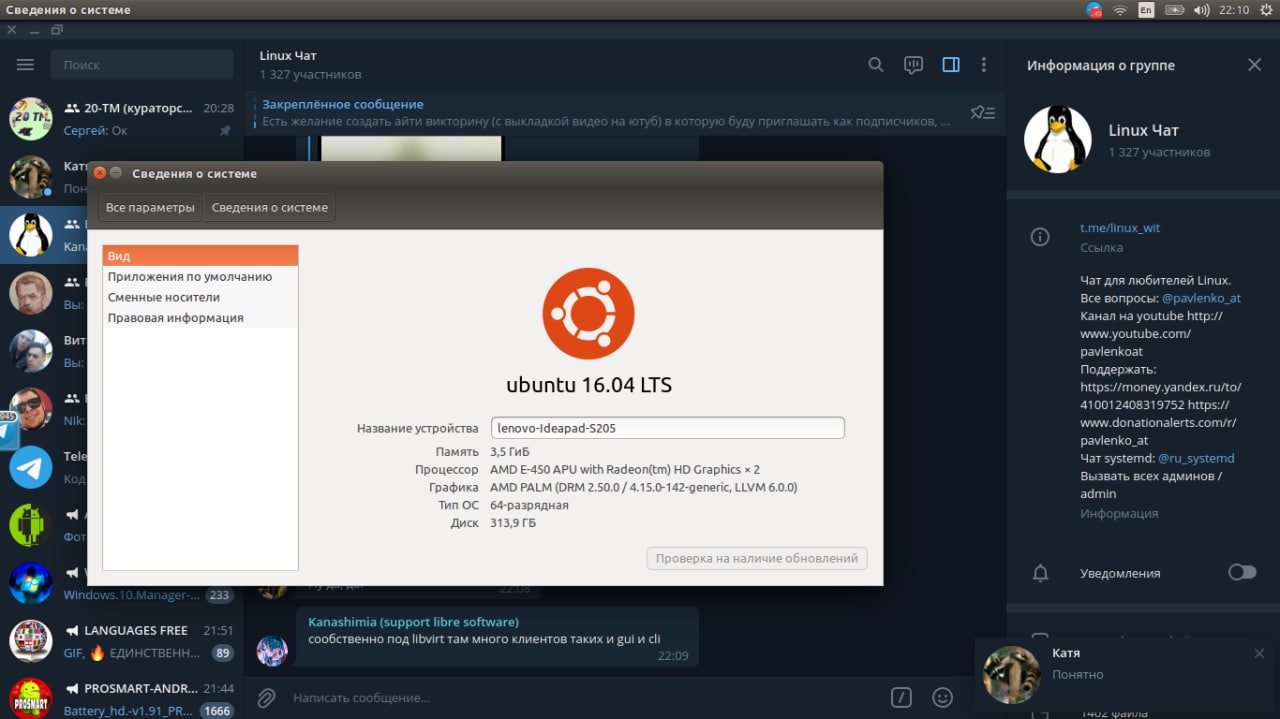Click the Kanashimia sender name in message
The width and height of the screenshot is (1280, 719).
(413, 622)
